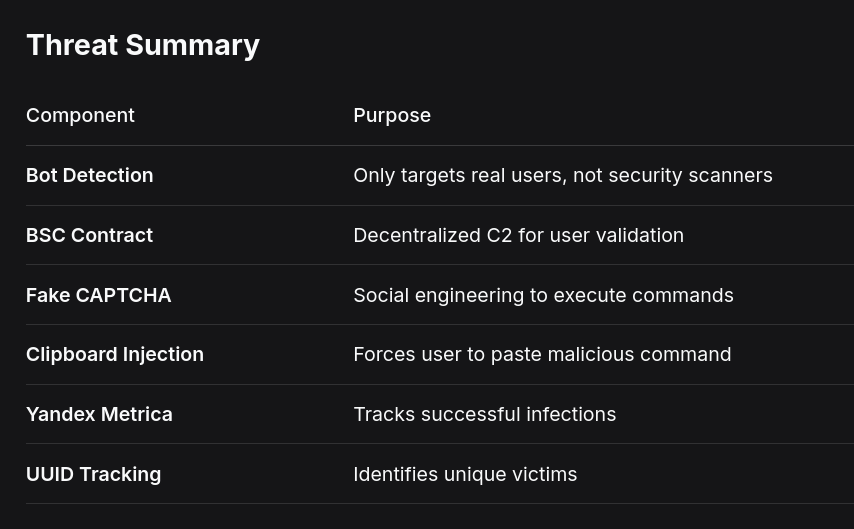
Task: Click the word 'victims' in UUID row
Action: pyautogui.click(x=544, y=475)
